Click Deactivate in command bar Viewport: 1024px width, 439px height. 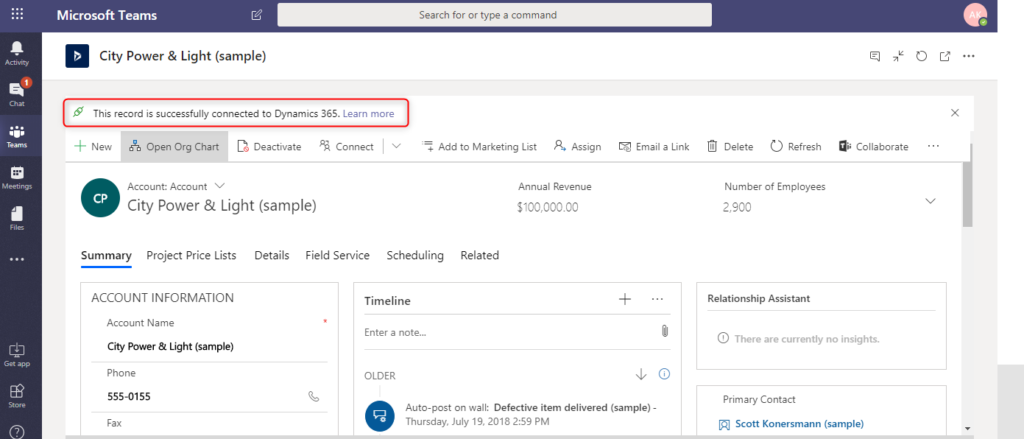(x=269, y=146)
